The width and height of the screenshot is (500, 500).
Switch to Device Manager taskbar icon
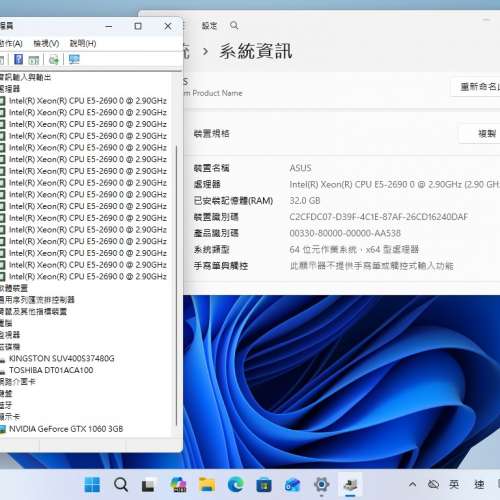(350, 485)
